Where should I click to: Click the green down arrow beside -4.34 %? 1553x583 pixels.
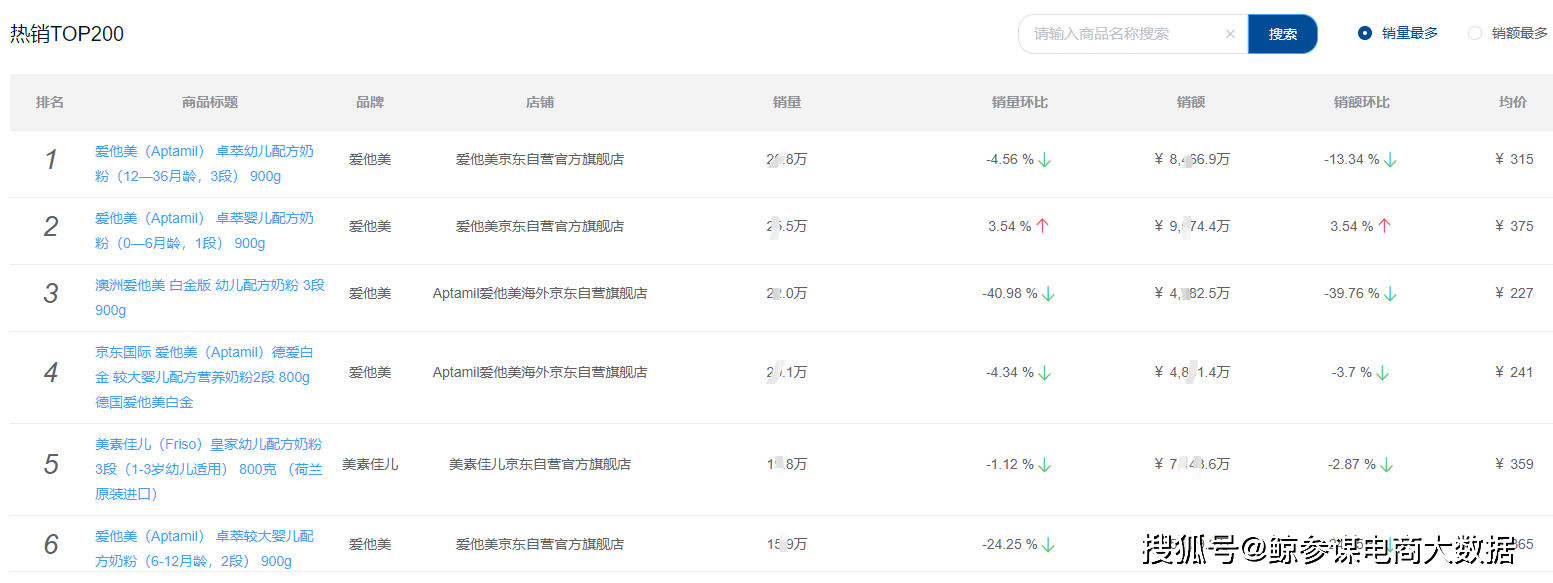1045,373
